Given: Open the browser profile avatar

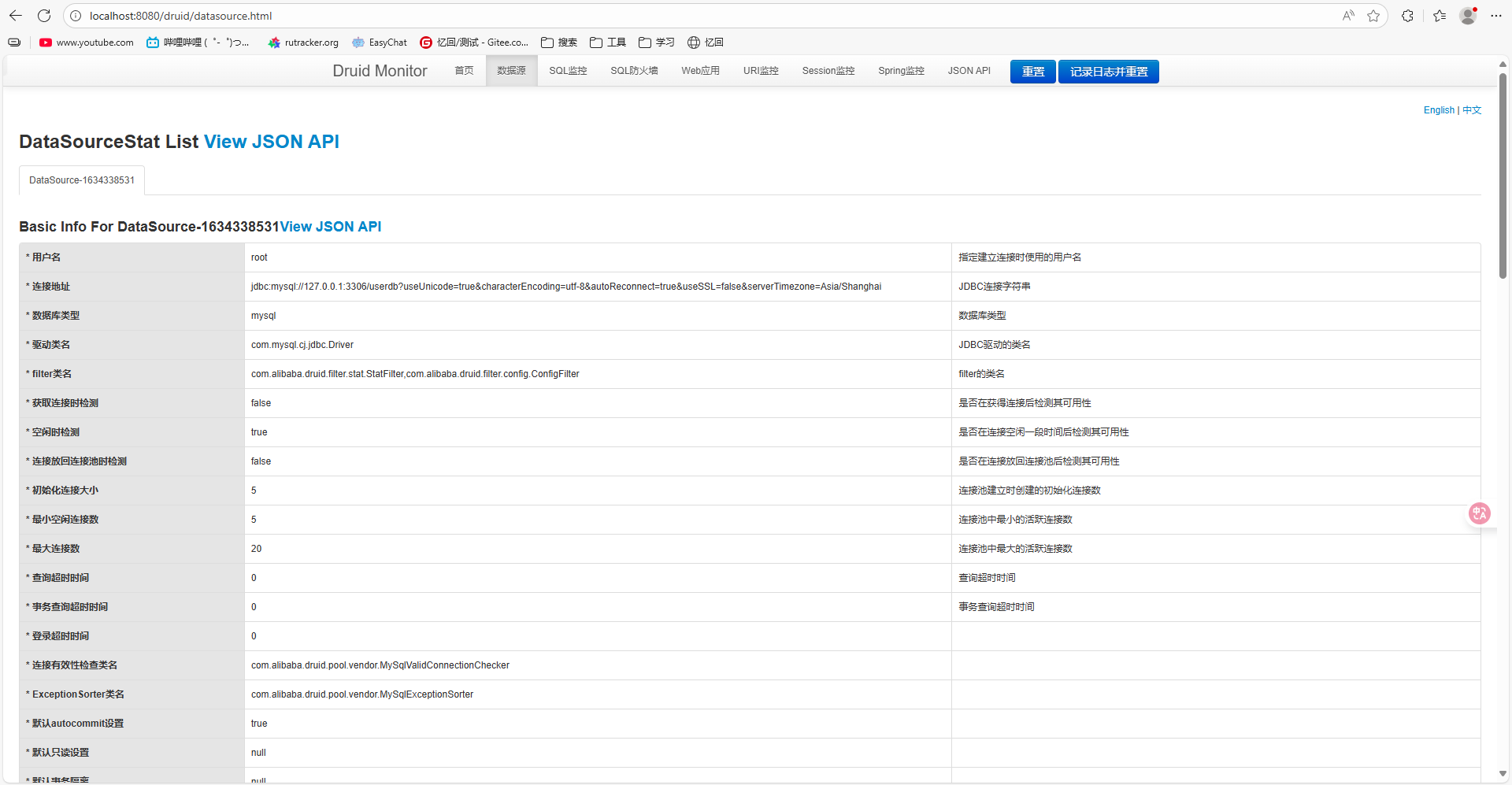Looking at the screenshot, I should pyautogui.click(x=1468, y=16).
